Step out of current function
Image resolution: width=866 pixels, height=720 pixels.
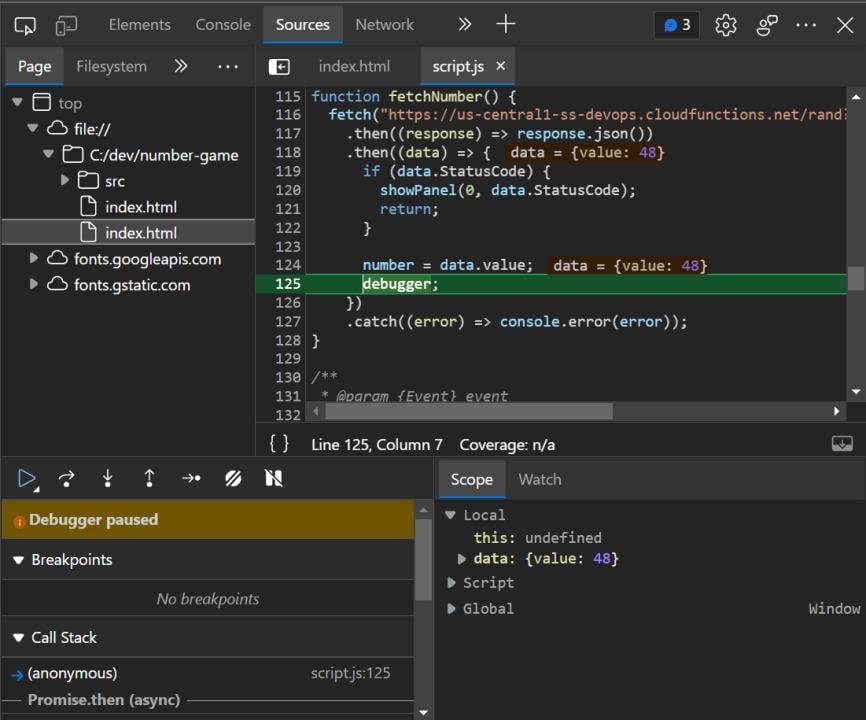pyautogui.click(x=149, y=479)
